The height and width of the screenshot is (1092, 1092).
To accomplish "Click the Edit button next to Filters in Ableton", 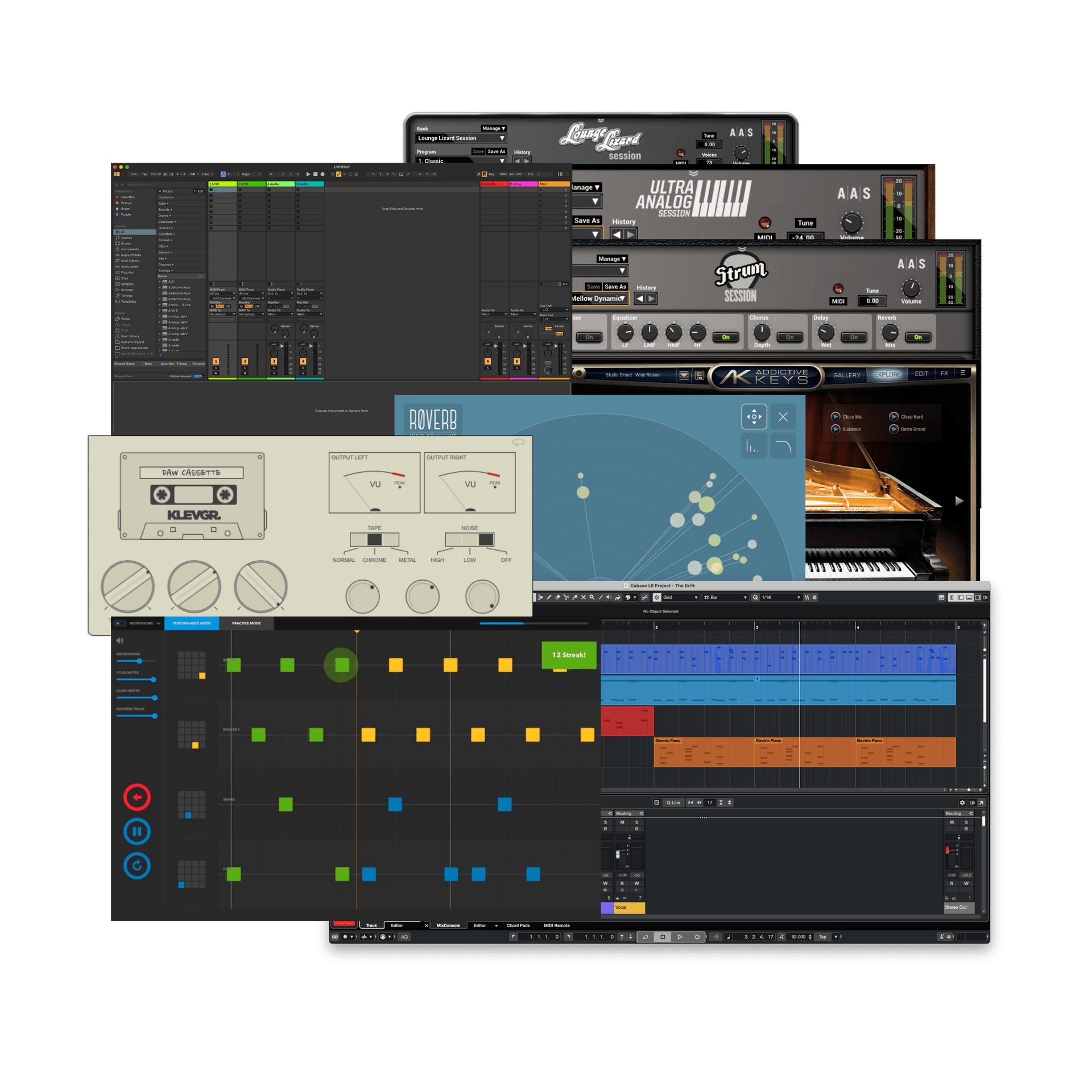I will pyautogui.click(x=198, y=191).
